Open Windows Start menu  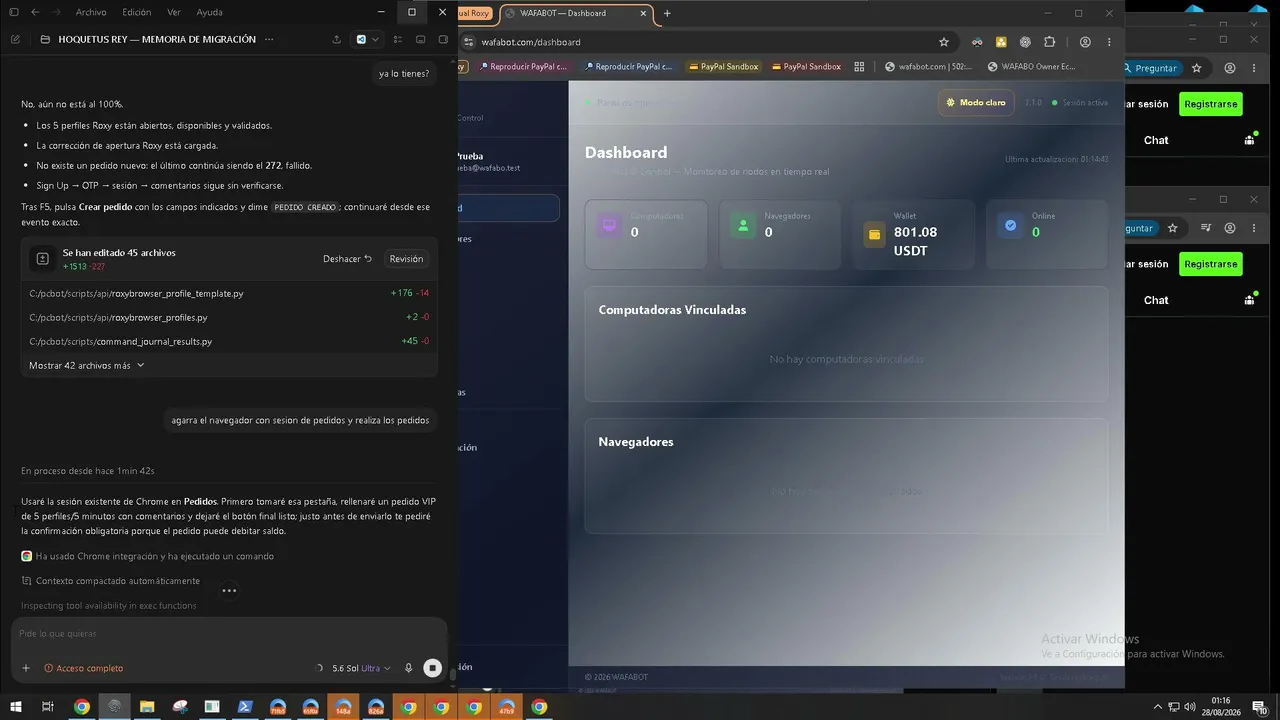(x=14, y=707)
